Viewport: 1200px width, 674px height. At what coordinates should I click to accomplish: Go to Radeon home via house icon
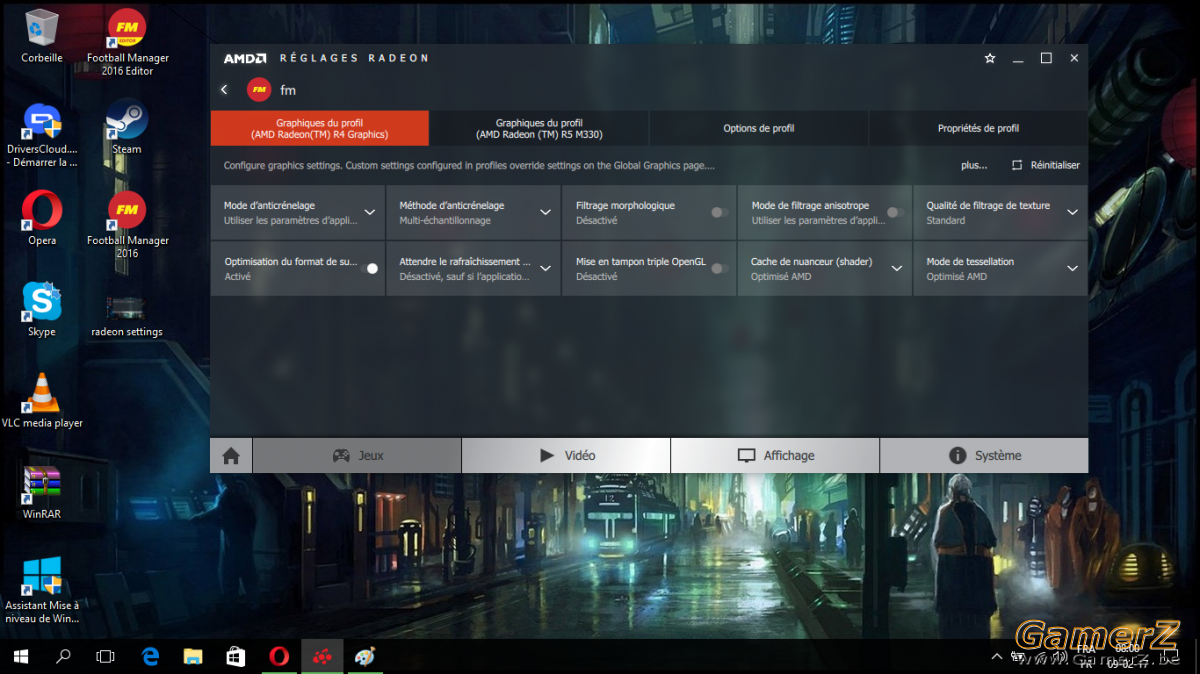[x=231, y=456]
